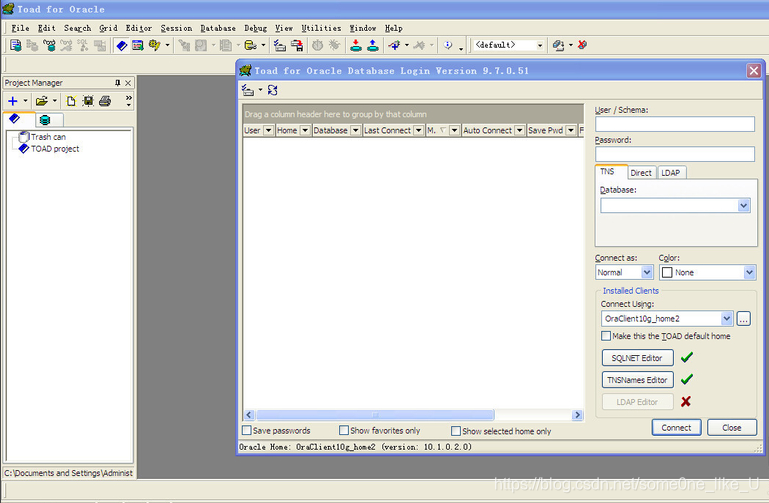Click the grid scrollbar right arrow
Viewport: 769px width, 503px height.
(x=577, y=415)
